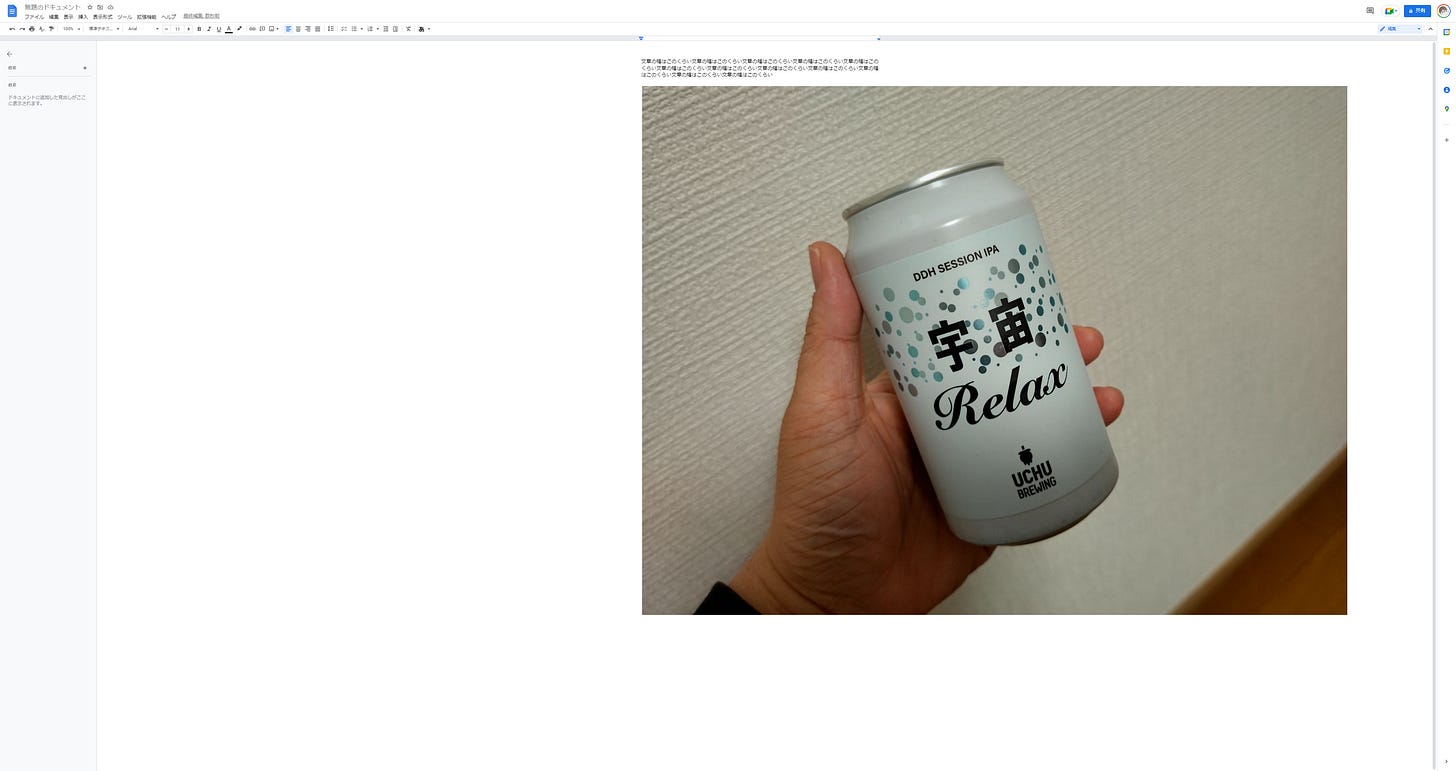
Task: Click the spell check icon
Action: click(41, 29)
